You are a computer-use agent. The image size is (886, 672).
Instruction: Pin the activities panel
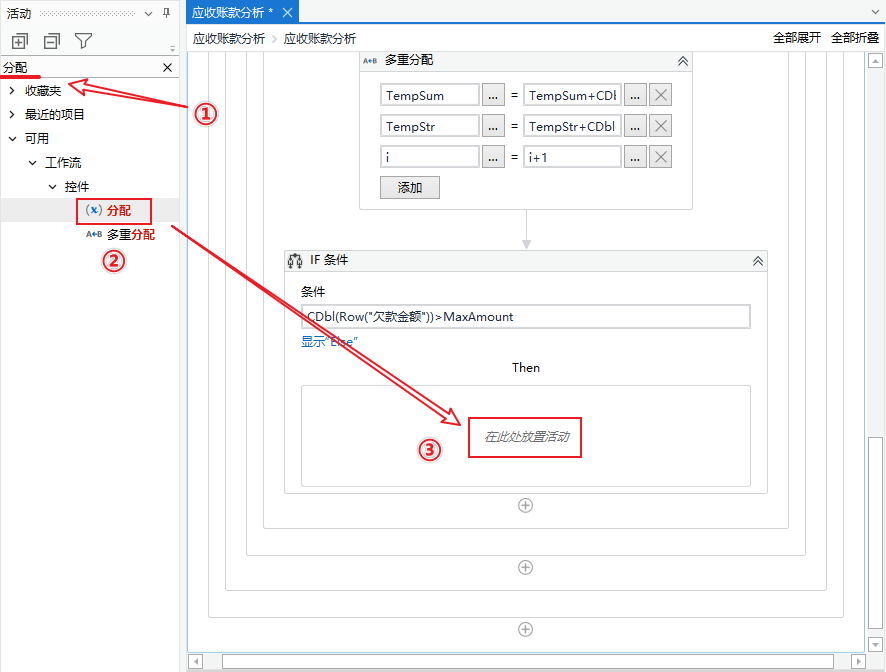(x=166, y=13)
